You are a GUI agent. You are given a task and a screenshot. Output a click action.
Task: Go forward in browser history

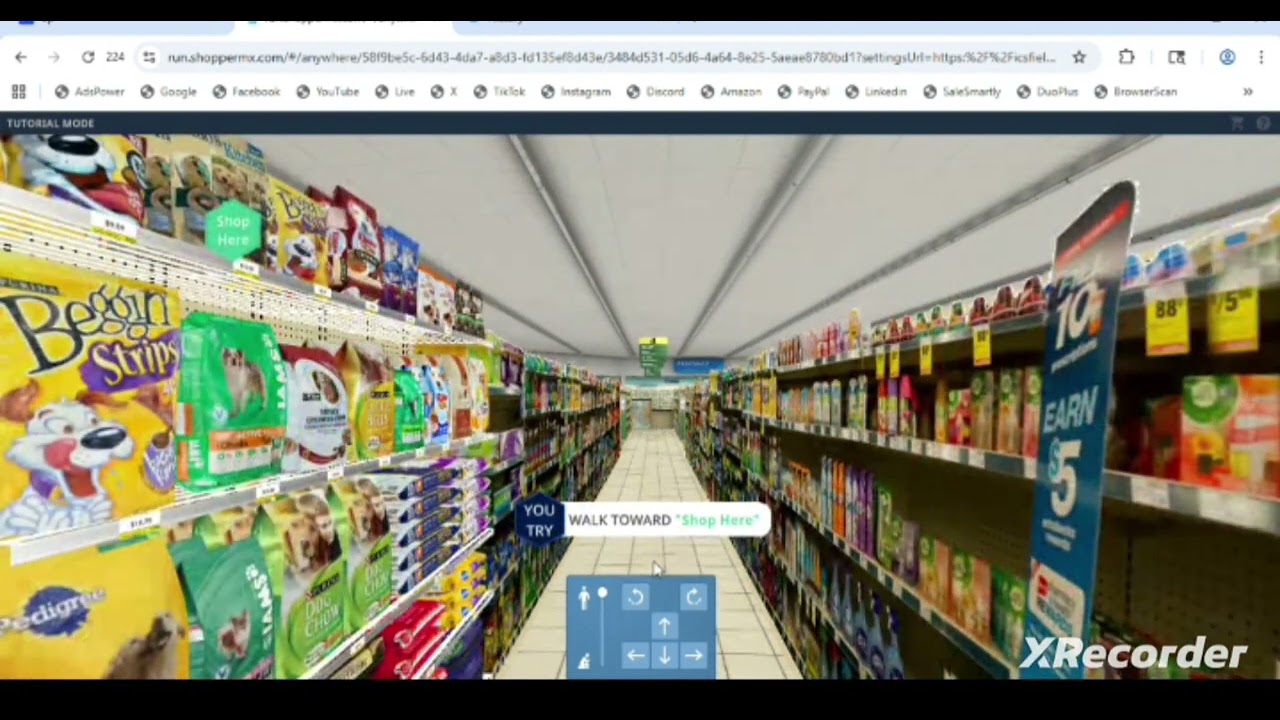click(54, 58)
